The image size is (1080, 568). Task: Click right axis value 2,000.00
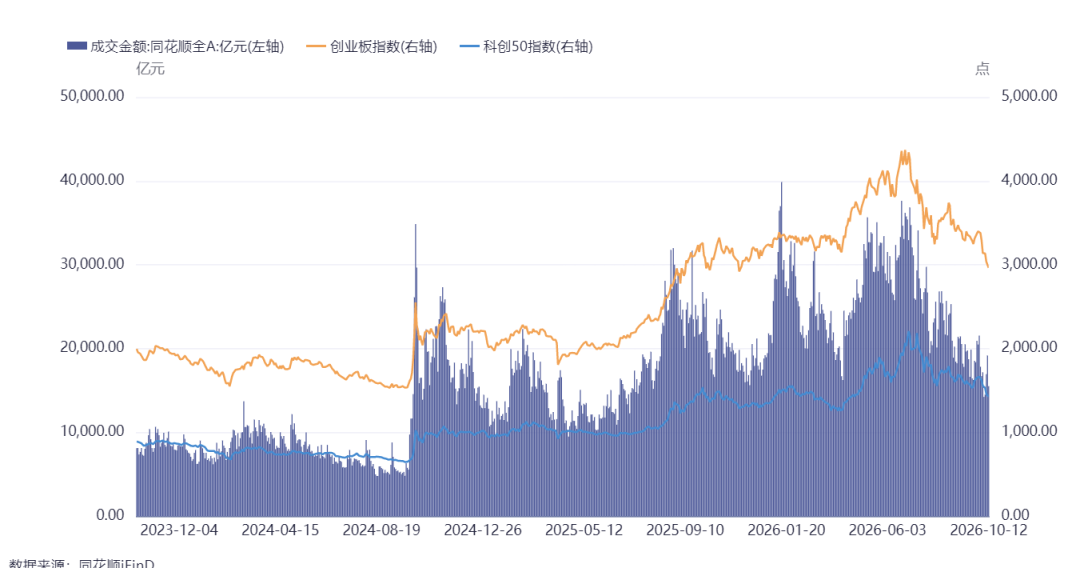click(x=1029, y=347)
